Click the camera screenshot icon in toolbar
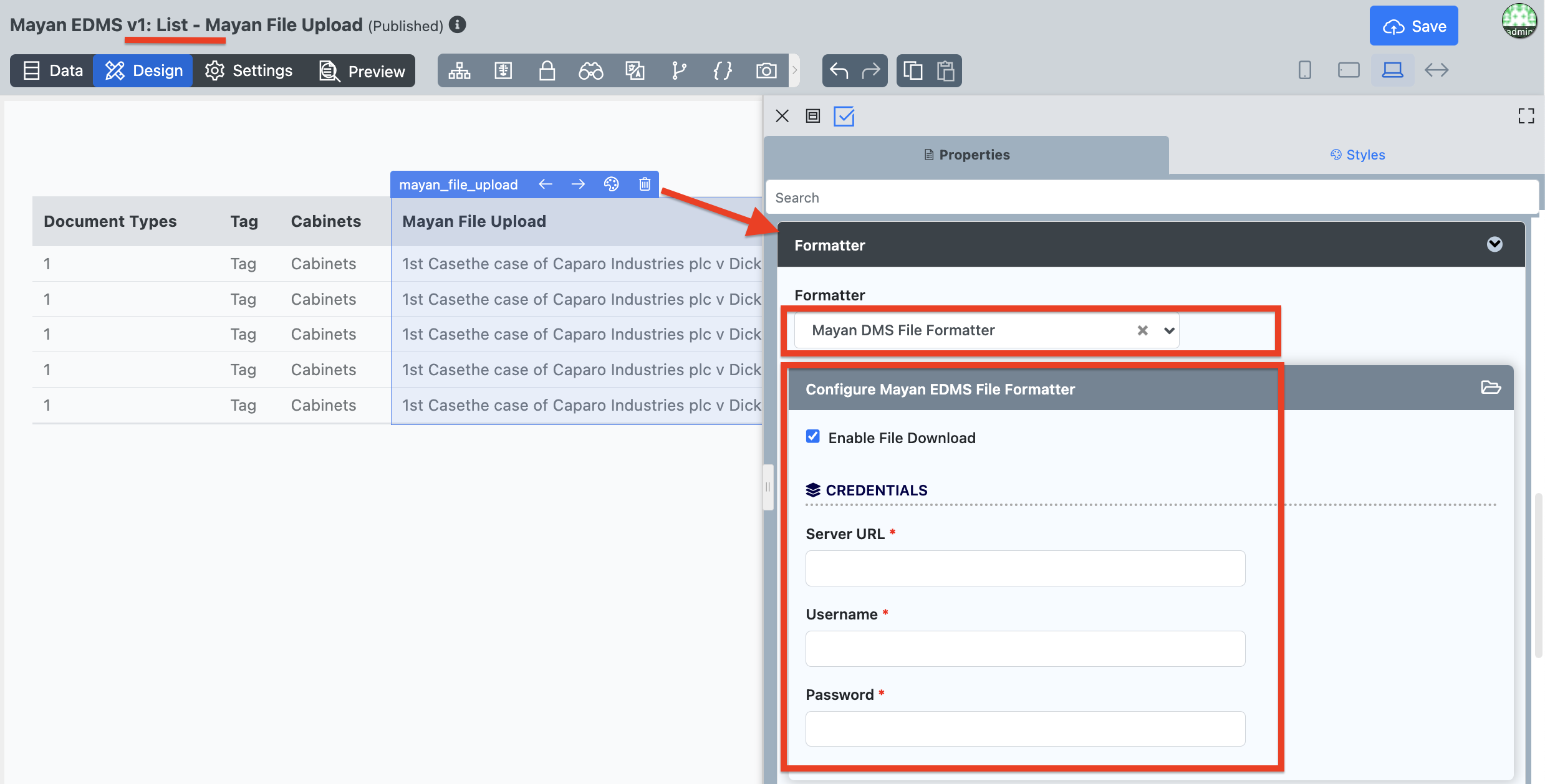 pyautogui.click(x=766, y=70)
